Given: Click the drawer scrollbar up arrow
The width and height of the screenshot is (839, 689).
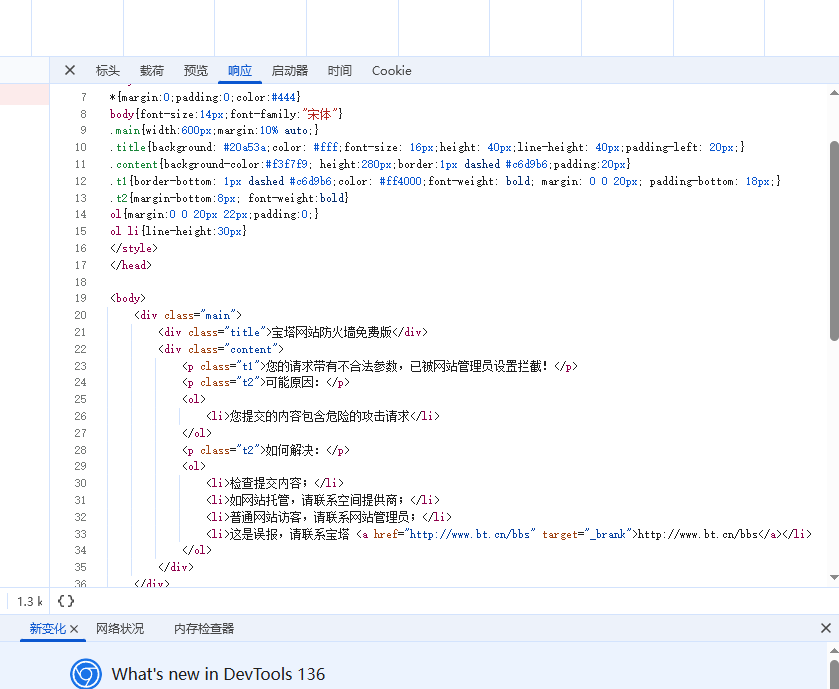Looking at the screenshot, I should pyautogui.click(x=833, y=650).
